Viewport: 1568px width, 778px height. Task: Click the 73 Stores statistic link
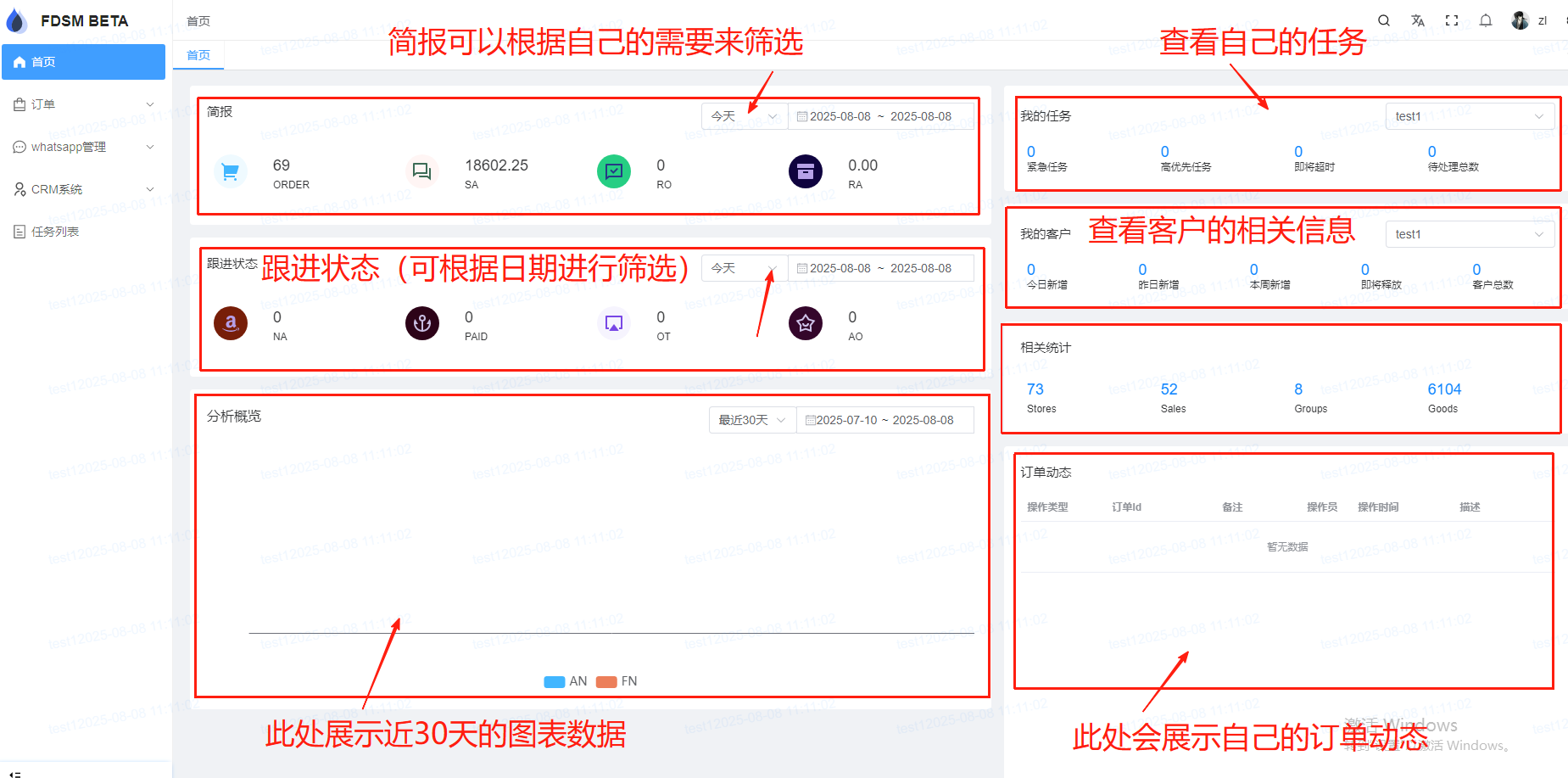point(1035,389)
